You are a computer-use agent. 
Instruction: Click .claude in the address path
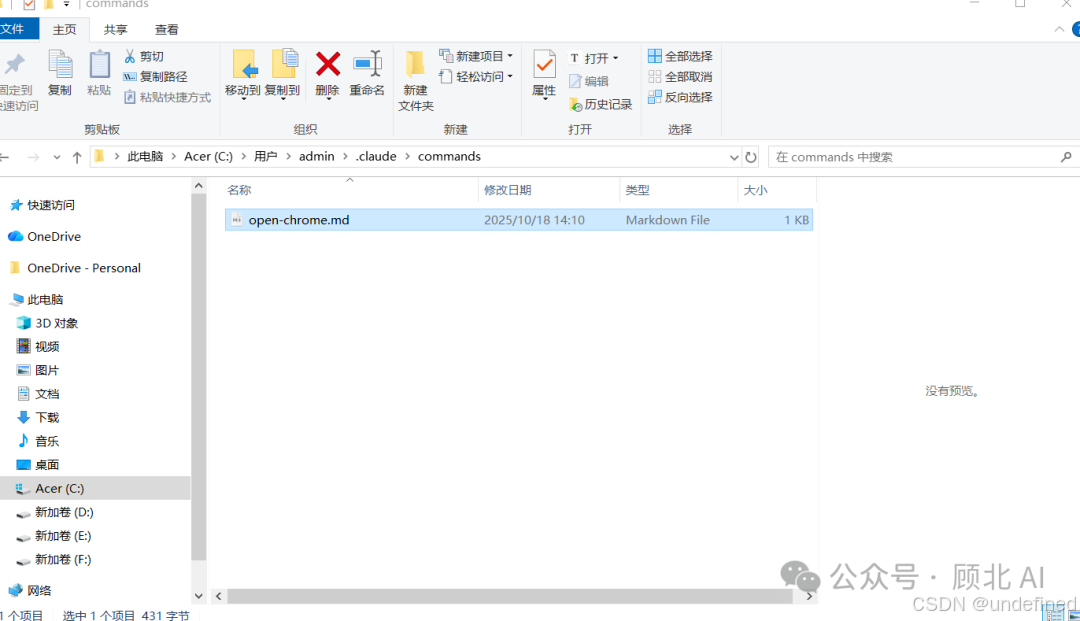[x=376, y=156]
